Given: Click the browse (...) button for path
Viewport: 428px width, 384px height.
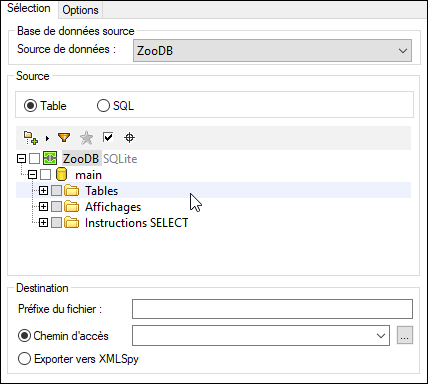Looking at the screenshot, I should point(405,335).
